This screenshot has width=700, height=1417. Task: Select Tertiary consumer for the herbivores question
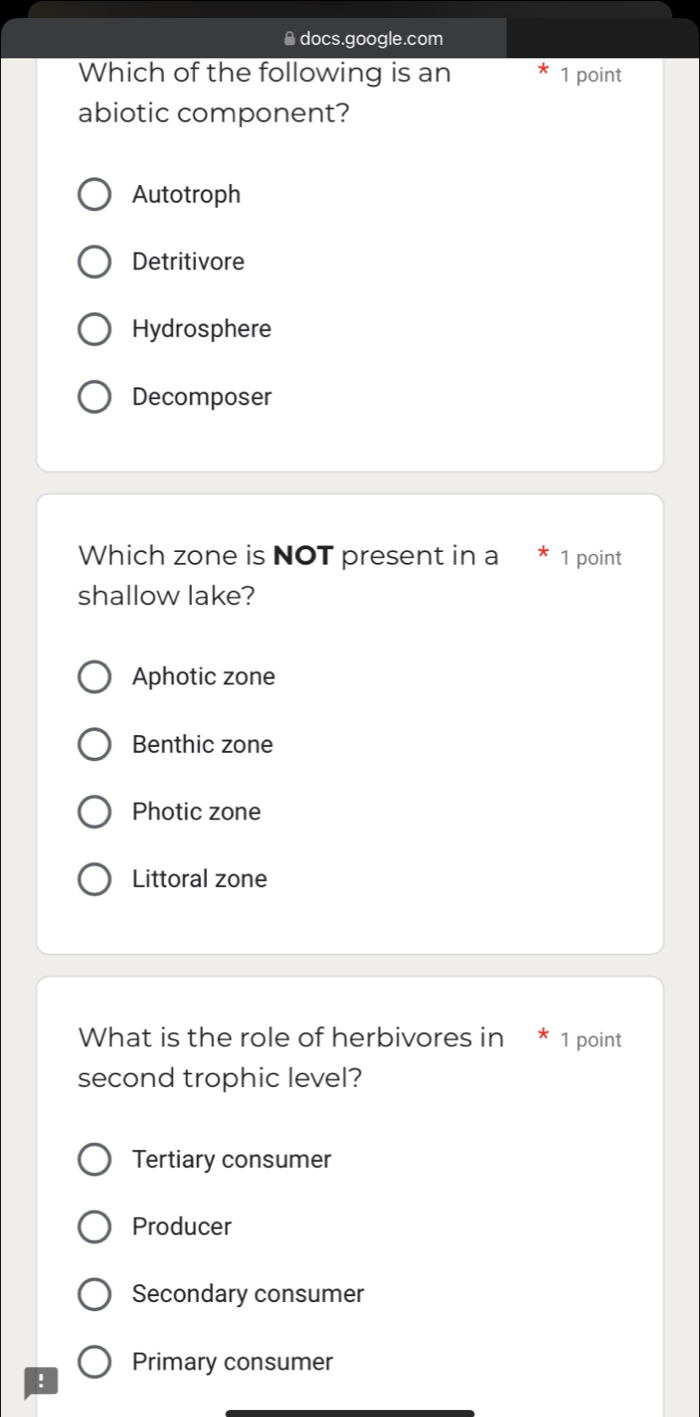coord(94,1159)
